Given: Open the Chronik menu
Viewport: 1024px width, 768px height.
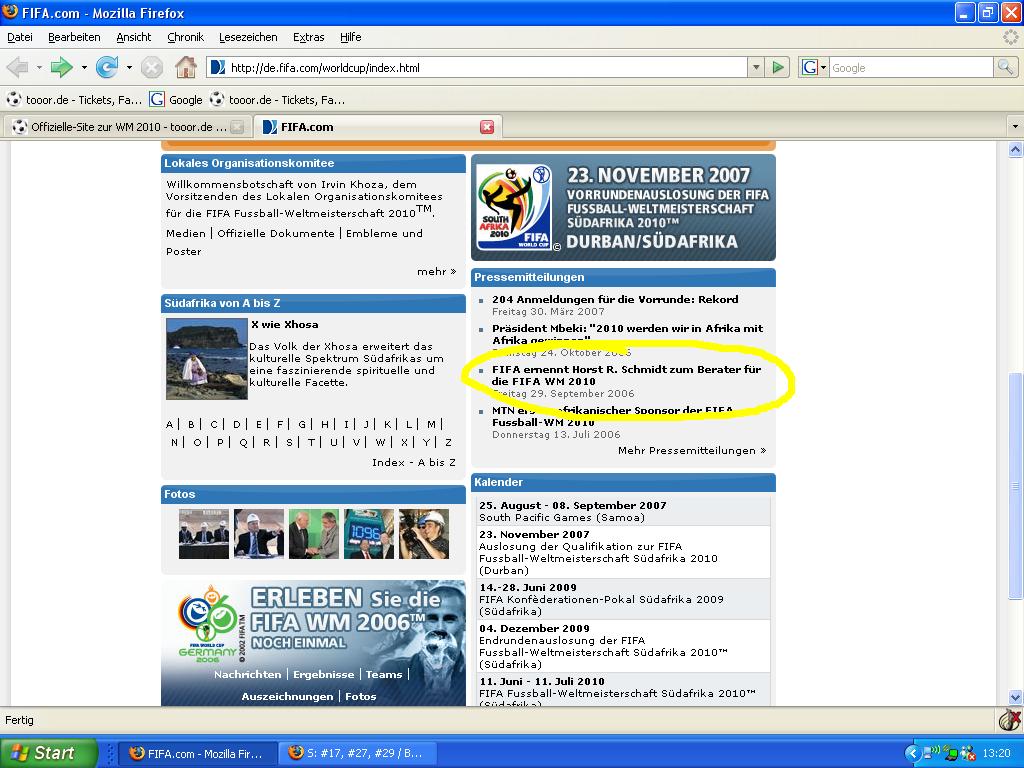Looking at the screenshot, I should pyautogui.click(x=185, y=37).
